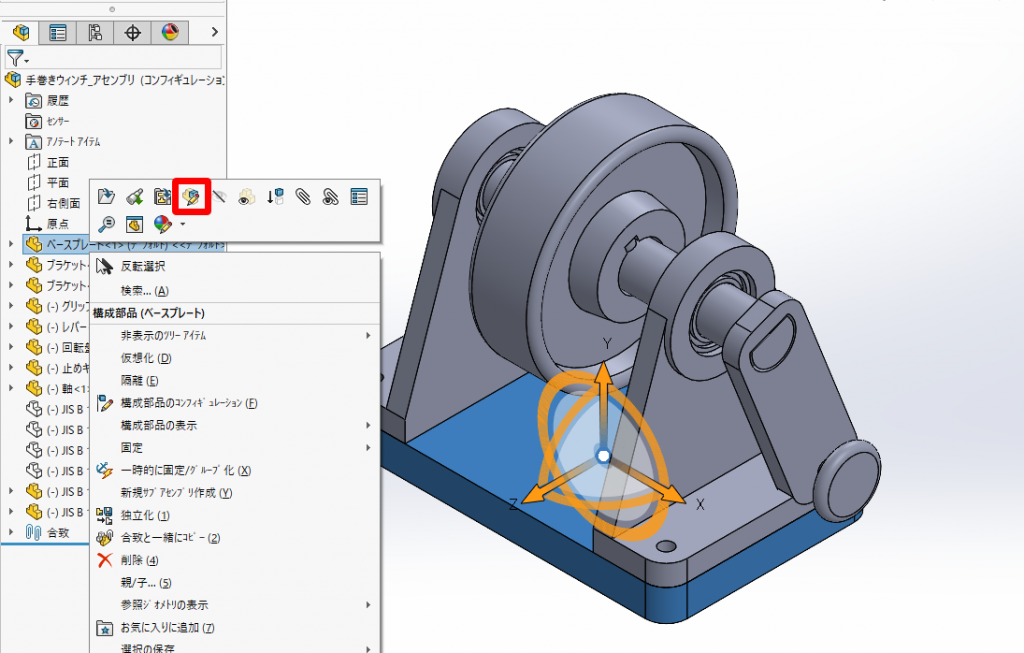Expand the 履歴 (History) tree node
Screen dimensions: 1024x653
point(12,100)
